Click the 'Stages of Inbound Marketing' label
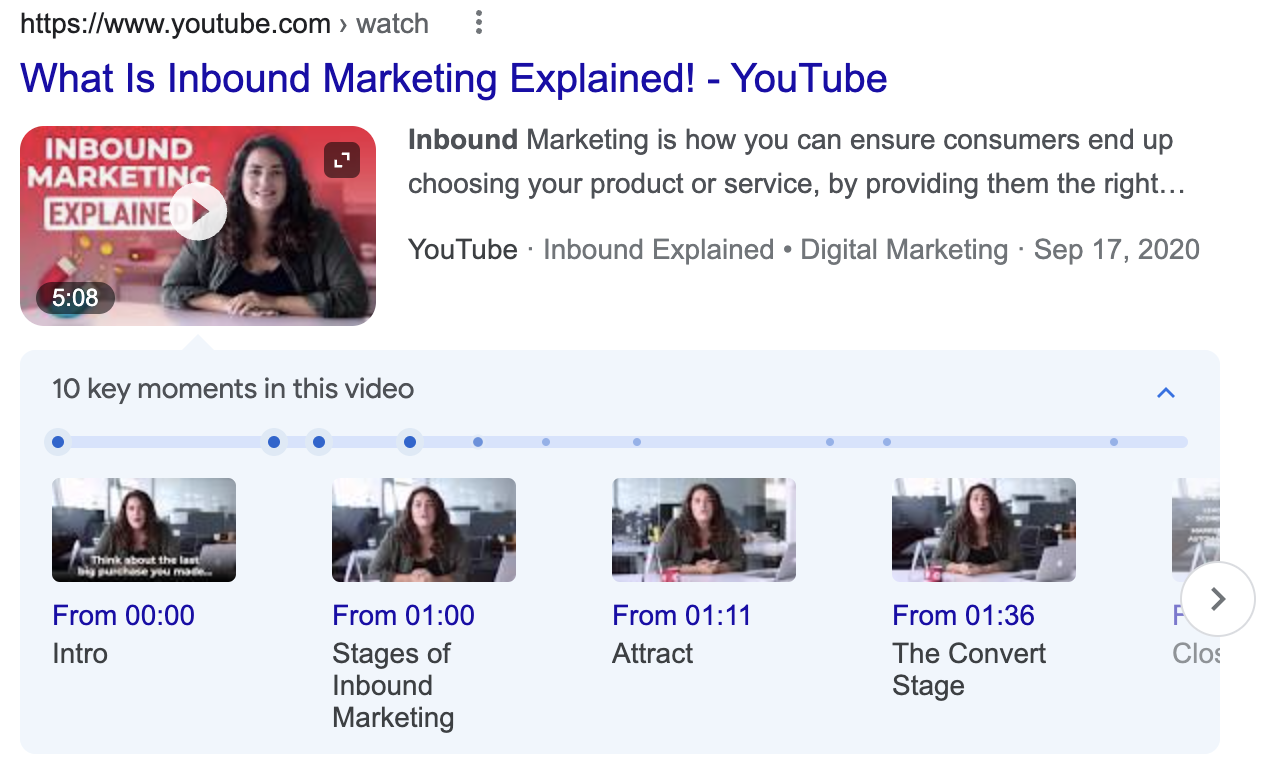 pos(394,686)
